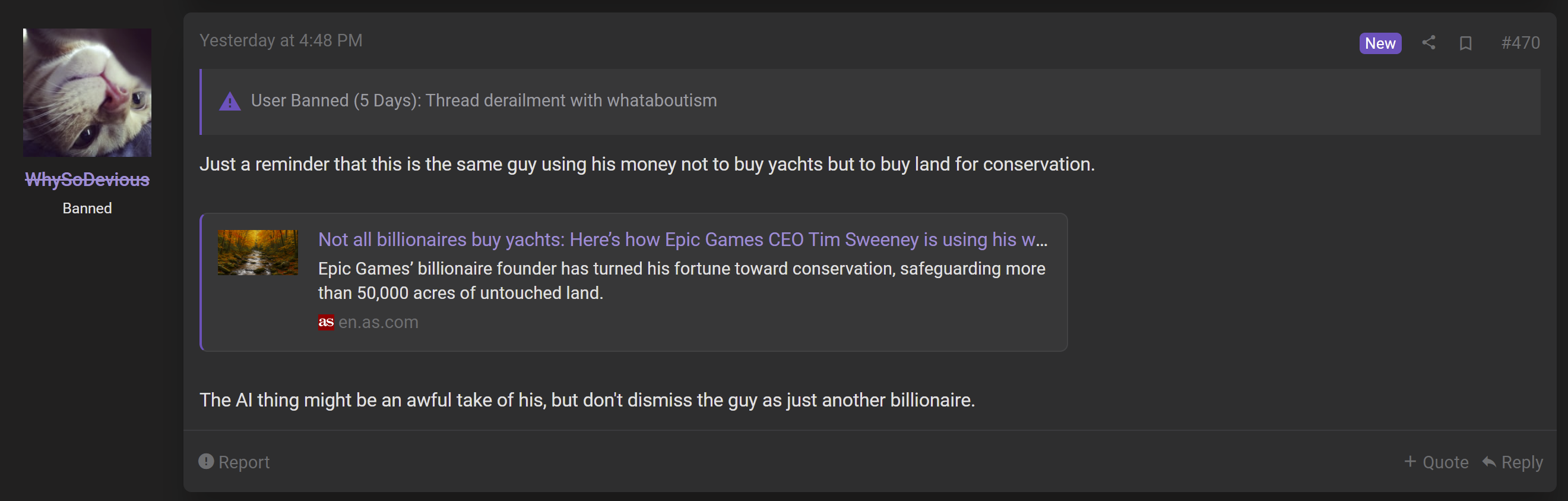This screenshot has height=501, width=1568.
Task: Click the purple warning triangle icon
Action: coord(230,101)
